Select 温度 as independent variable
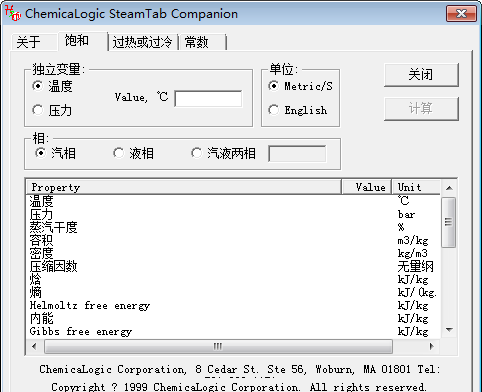 click(x=52, y=86)
